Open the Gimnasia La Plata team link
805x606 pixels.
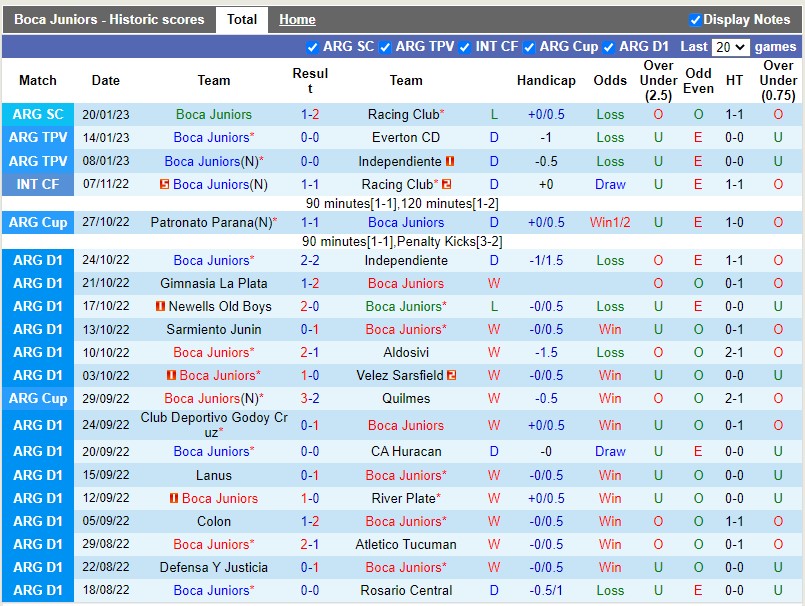click(214, 284)
